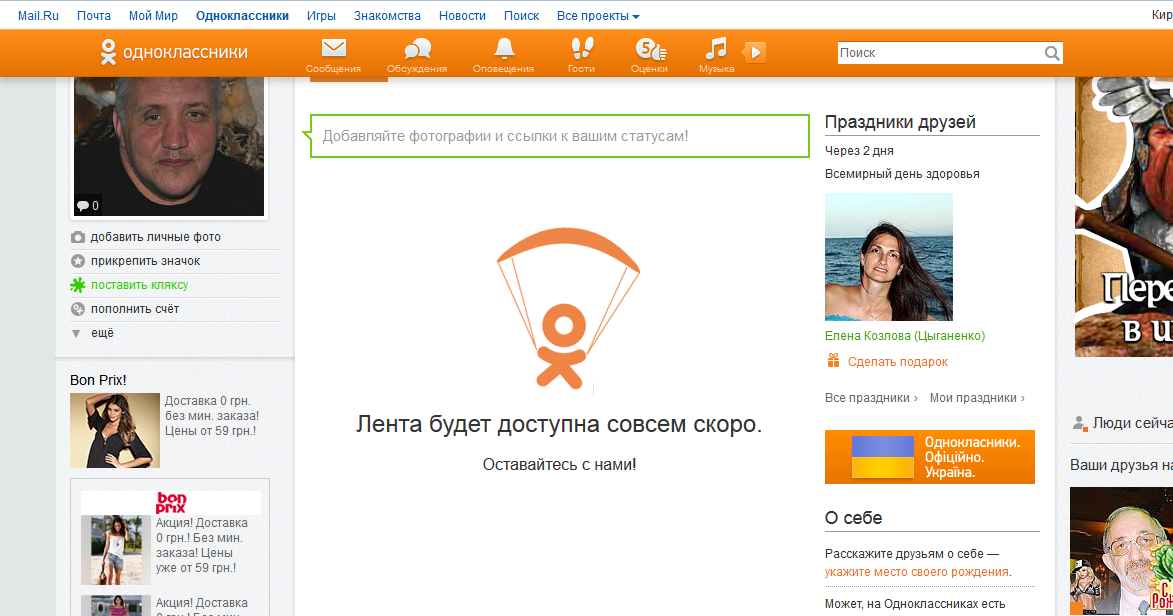Open Мои праздники link

point(977,398)
